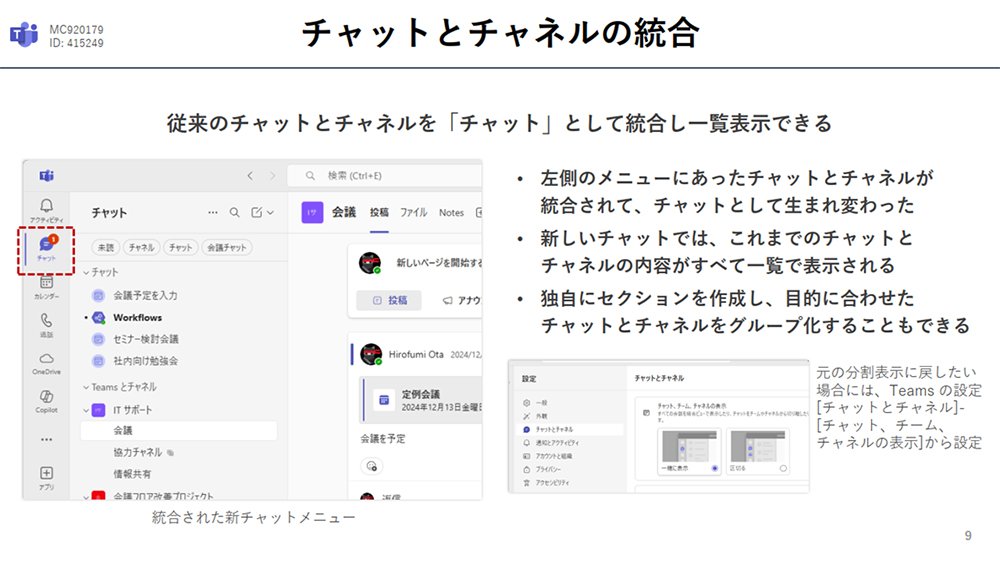The image size is (1000, 562).
Task: Add a reaction with the emoji button
Action: [371, 466]
